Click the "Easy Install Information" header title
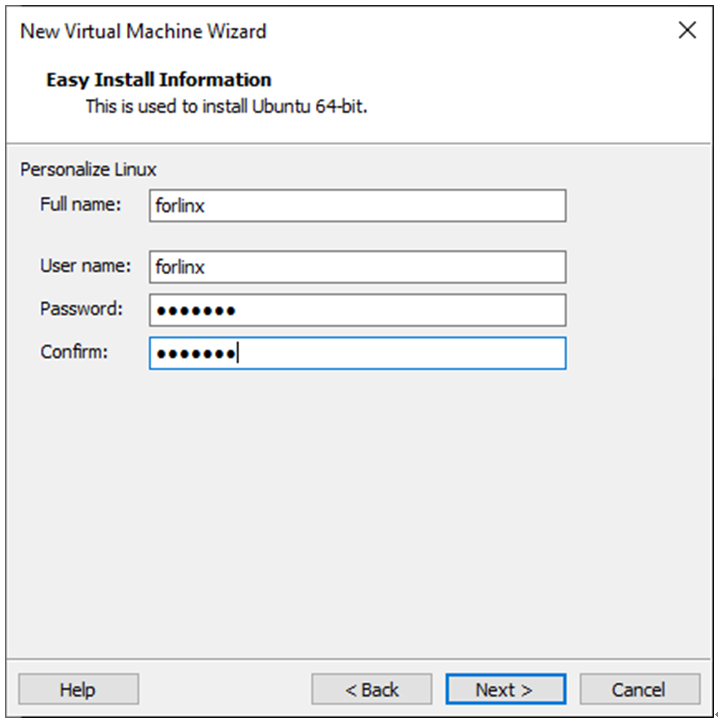 158,80
